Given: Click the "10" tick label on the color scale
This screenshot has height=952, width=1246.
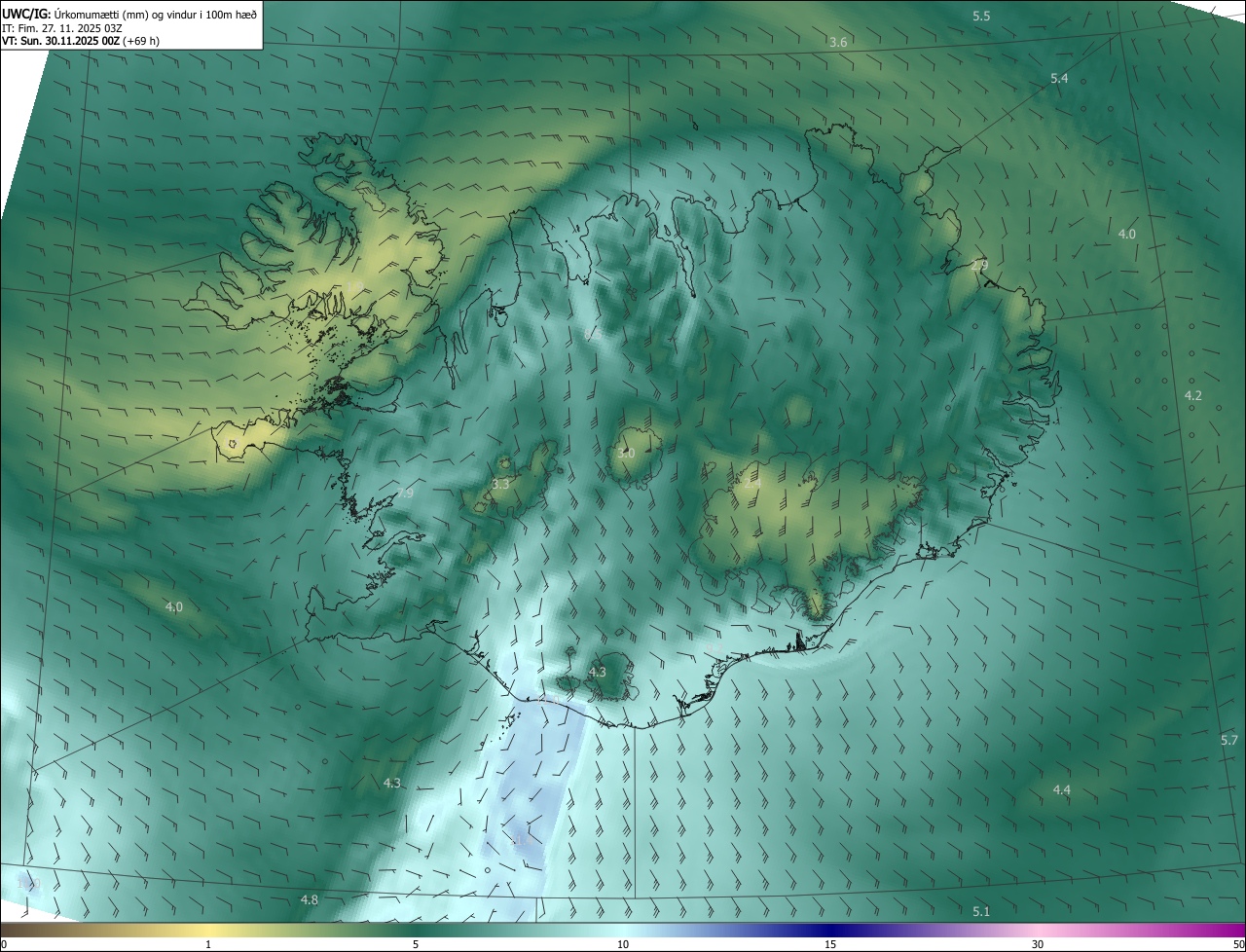Looking at the screenshot, I should 623,944.
